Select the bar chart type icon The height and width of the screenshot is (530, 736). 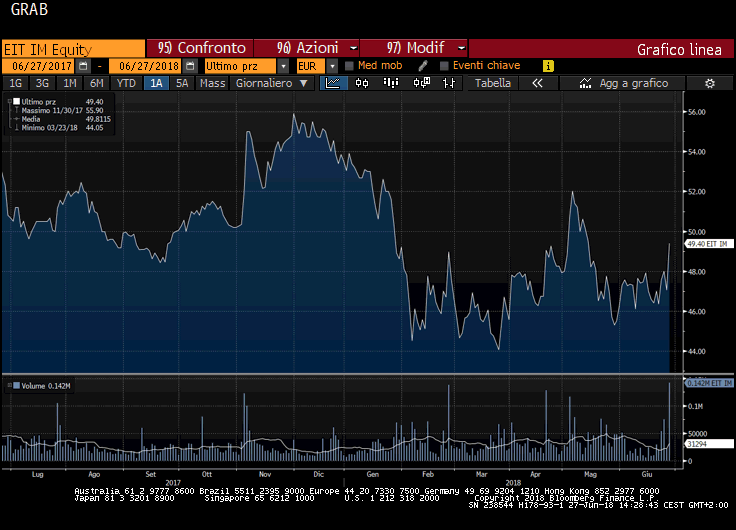click(391, 83)
